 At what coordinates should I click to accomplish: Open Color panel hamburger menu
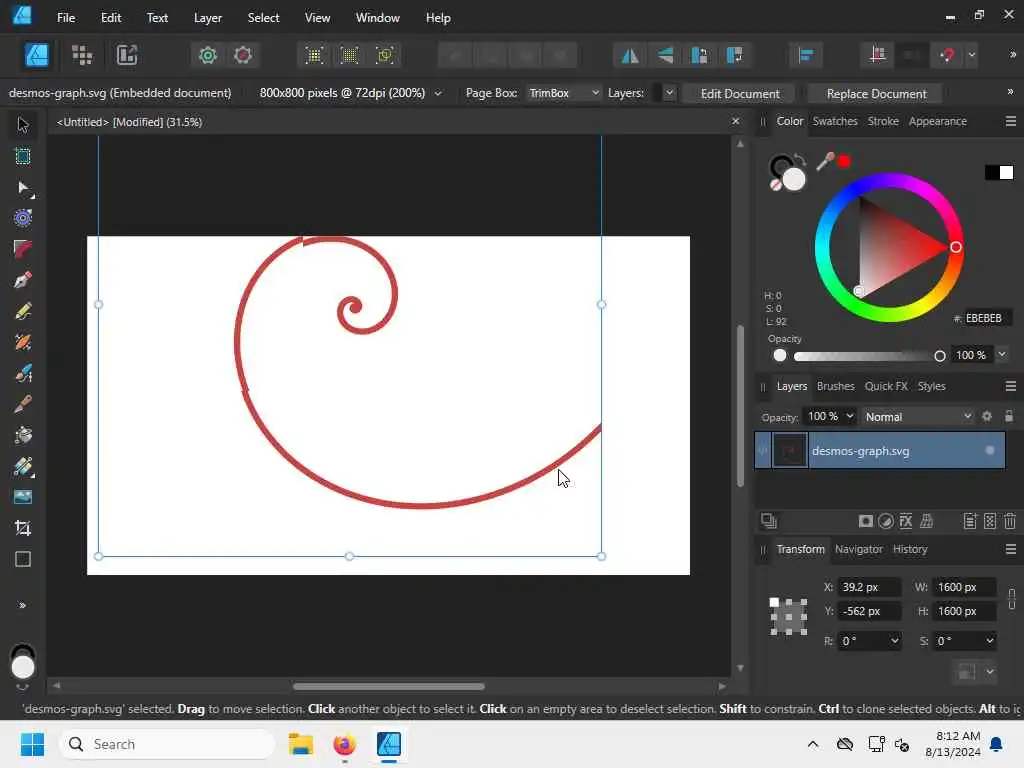pyautogui.click(x=1010, y=121)
